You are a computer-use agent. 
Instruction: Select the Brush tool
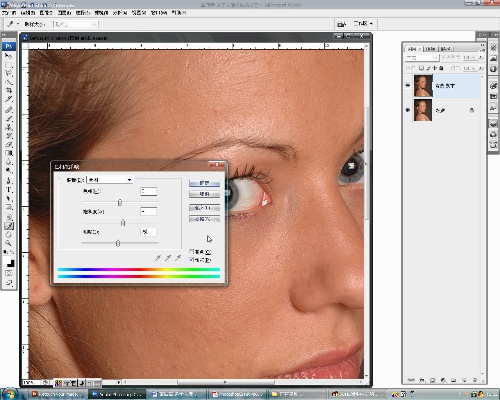pyautogui.click(x=9, y=118)
